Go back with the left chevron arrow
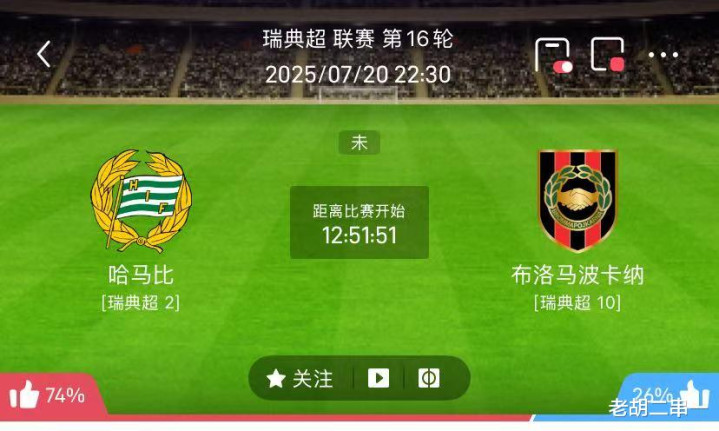This screenshot has width=719, height=431. [x=44, y=54]
